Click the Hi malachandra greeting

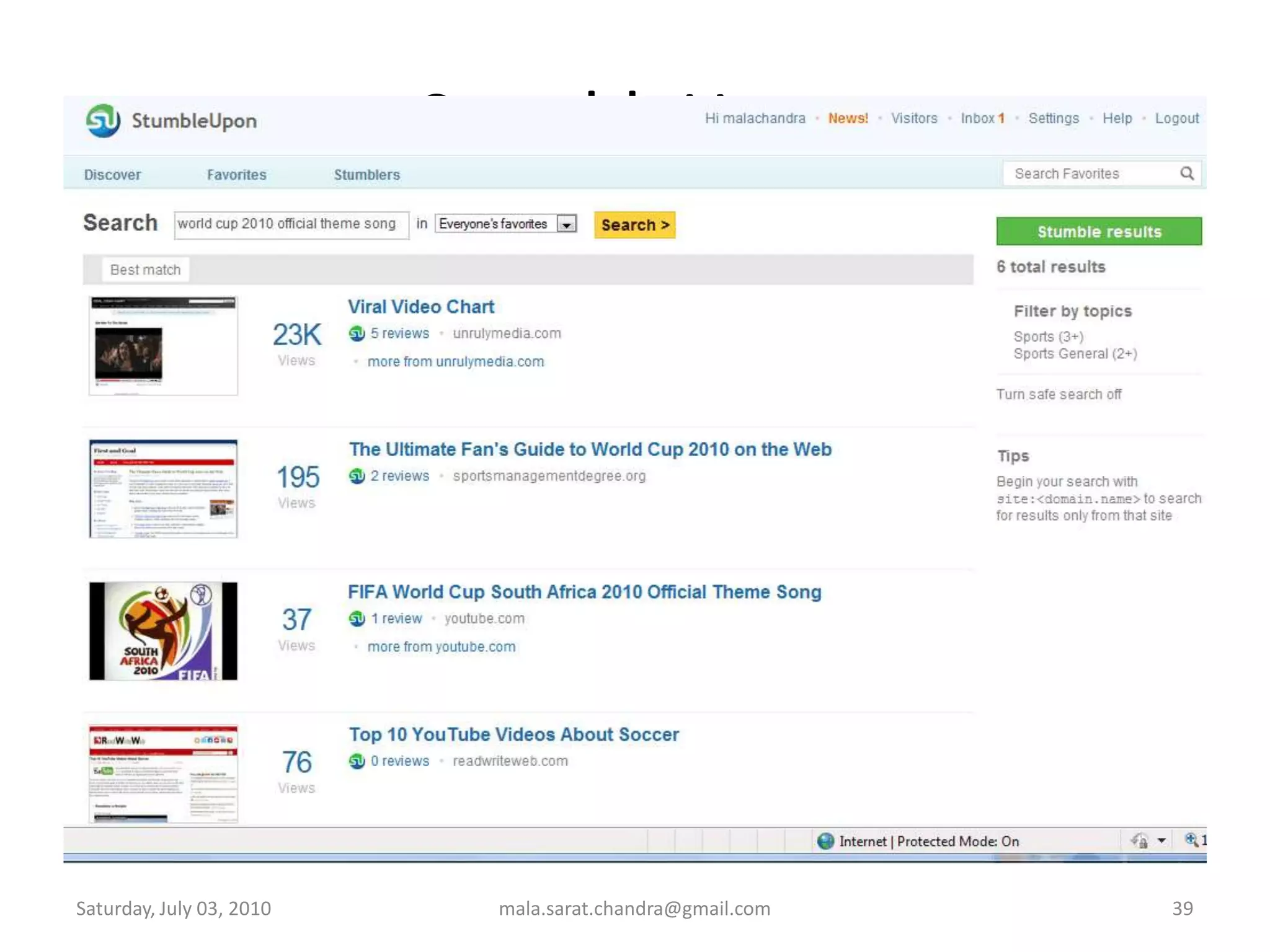tap(755, 118)
